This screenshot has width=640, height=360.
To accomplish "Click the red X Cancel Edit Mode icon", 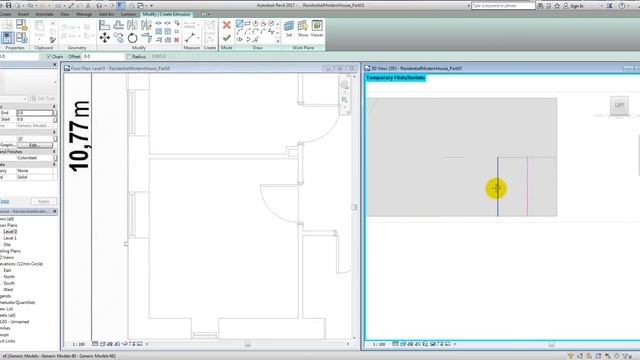I will pyautogui.click(x=227, y=25).
